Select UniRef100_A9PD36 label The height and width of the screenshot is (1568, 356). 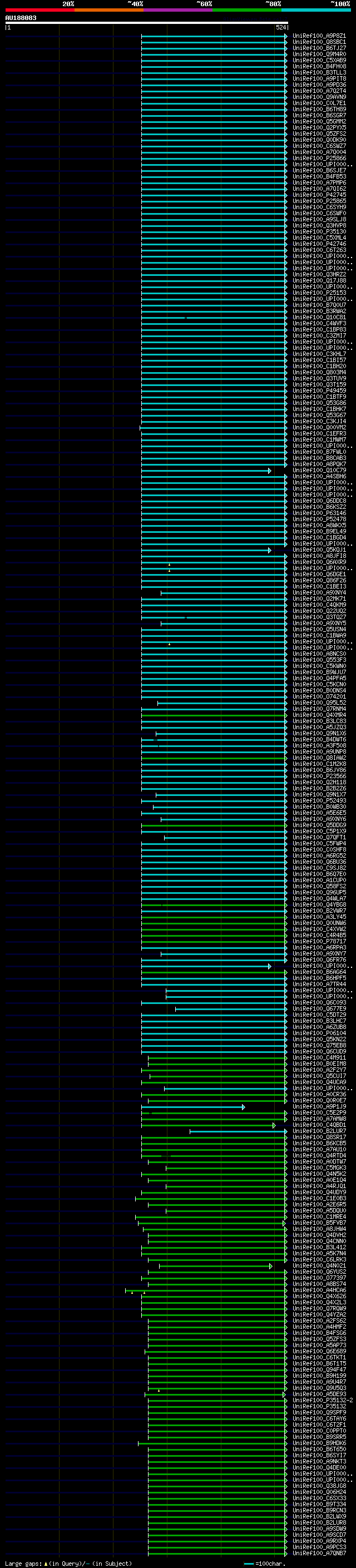tap(319, 85)
